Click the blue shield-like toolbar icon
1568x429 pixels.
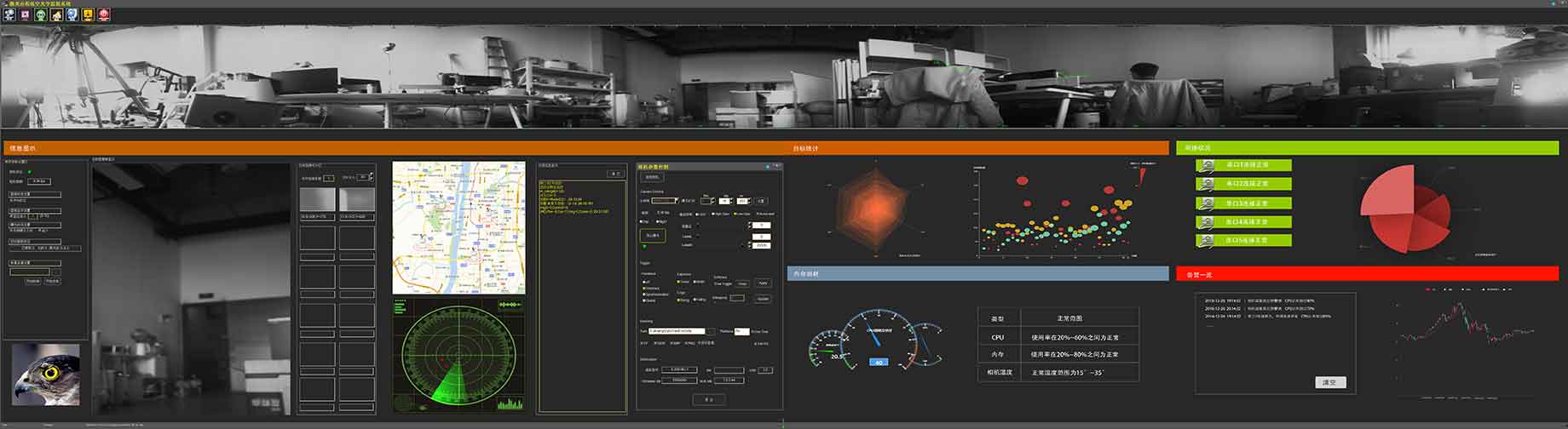click(x=72, y=14)
